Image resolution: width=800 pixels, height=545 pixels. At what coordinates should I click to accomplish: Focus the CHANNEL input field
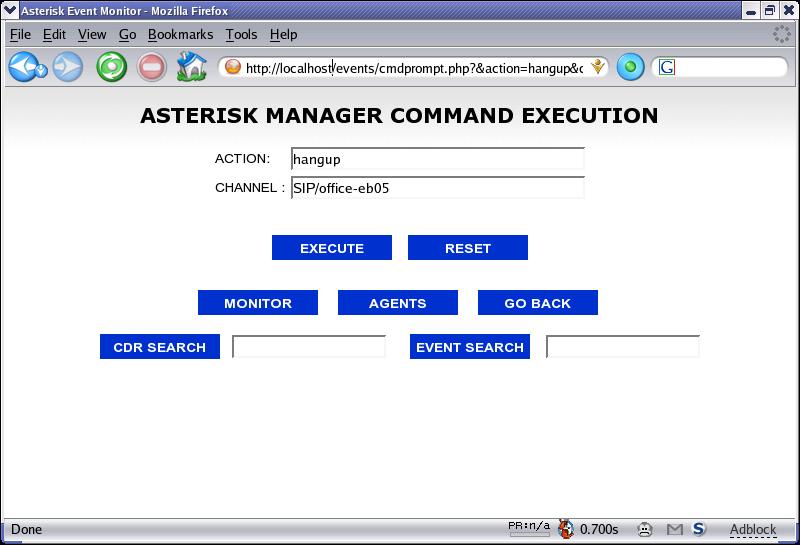point(437,188)
